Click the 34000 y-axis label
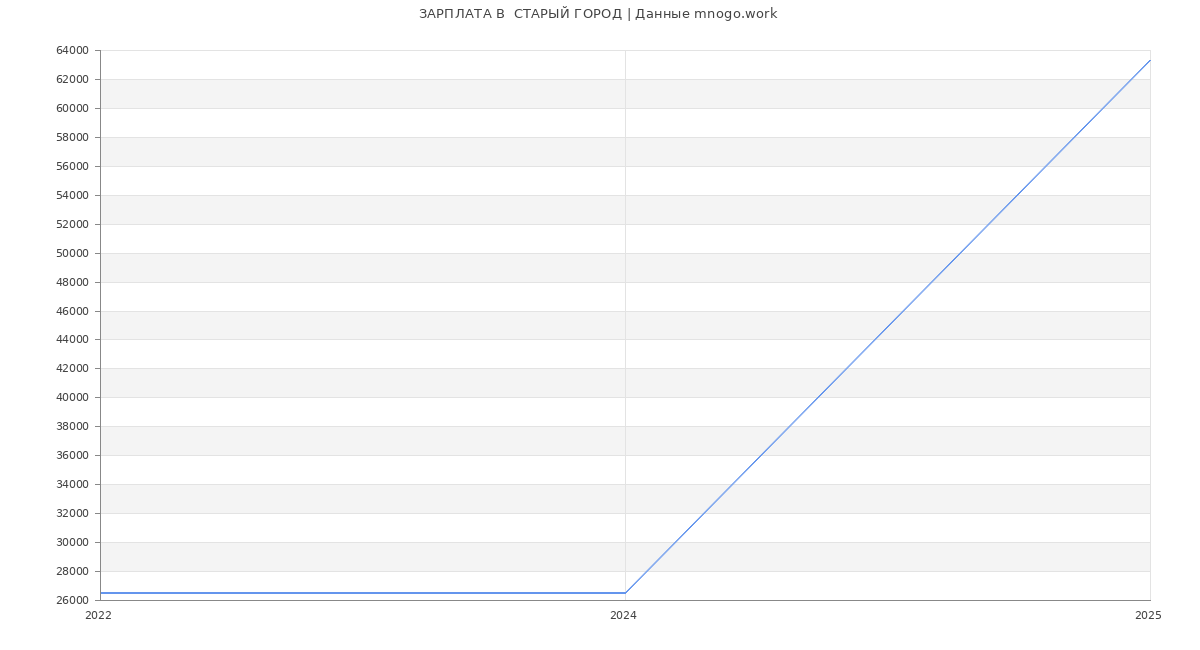The image size is (1200, 650). [x=73, y=485]
